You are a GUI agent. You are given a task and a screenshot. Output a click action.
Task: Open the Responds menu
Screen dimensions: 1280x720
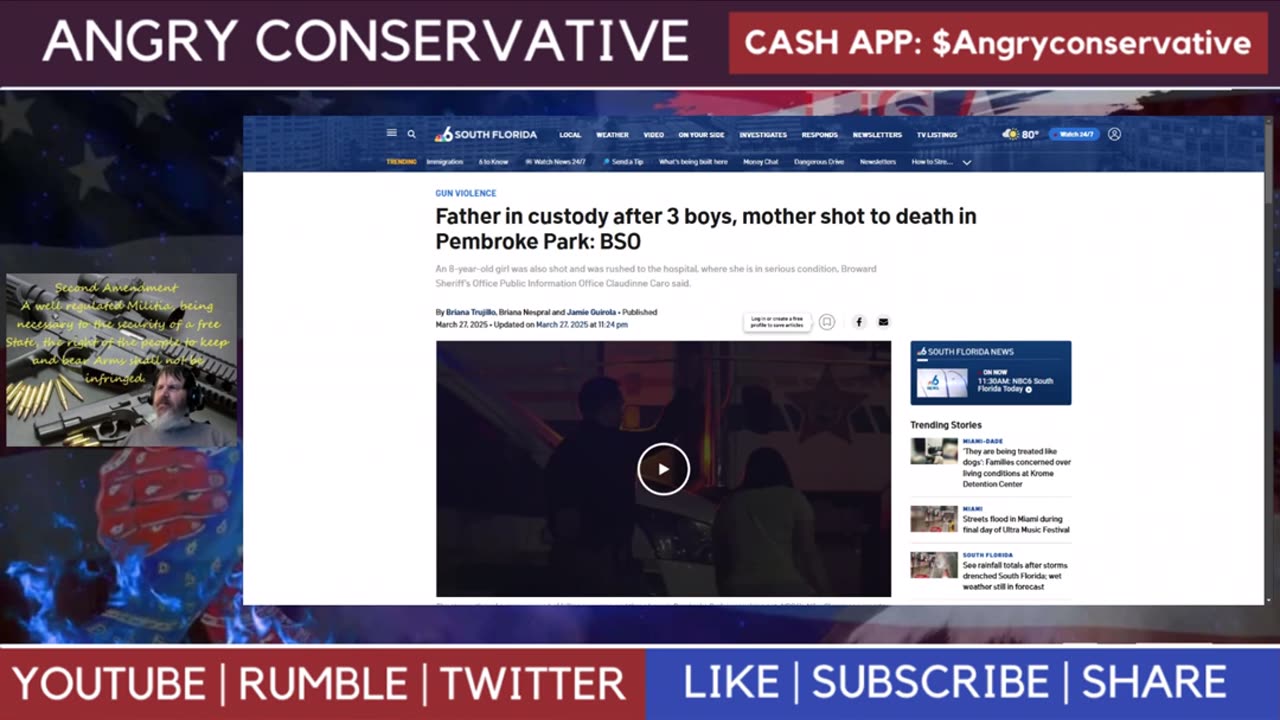(819, 134)
